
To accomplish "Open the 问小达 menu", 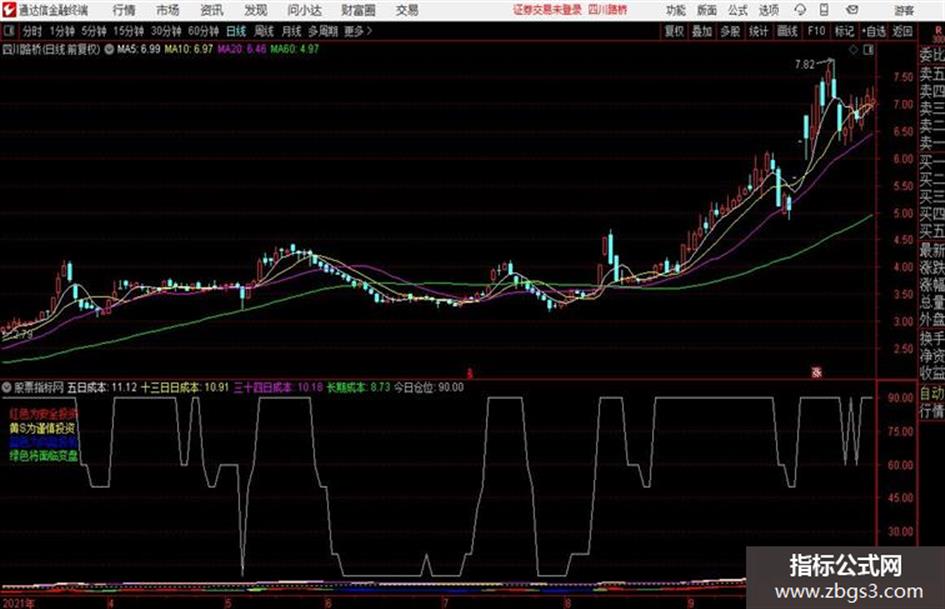I will click(304, 10).
